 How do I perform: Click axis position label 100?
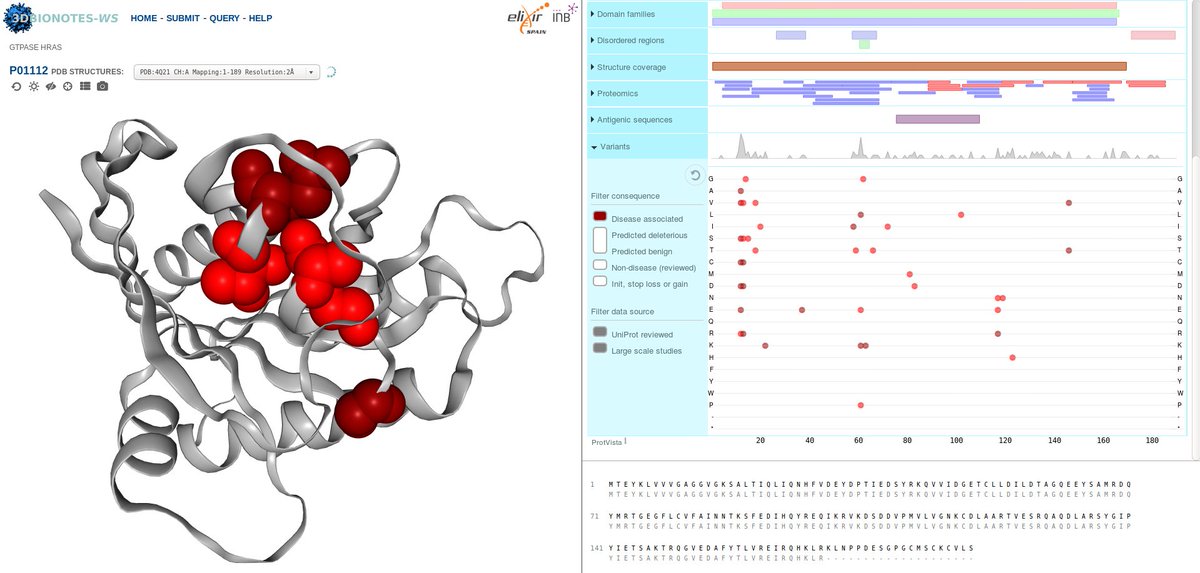pyautogui.click(x=957, y=440)
